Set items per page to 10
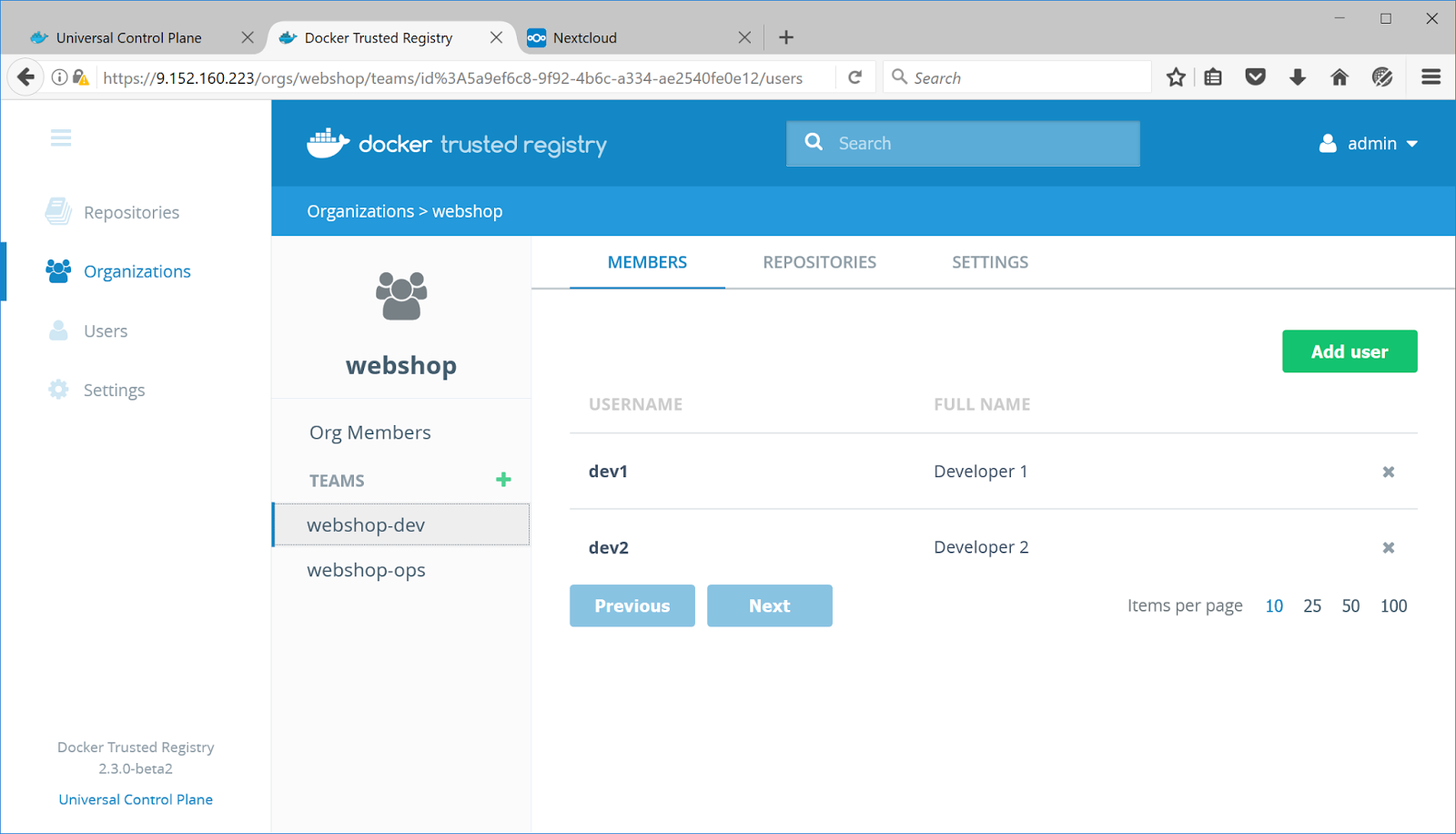 click(1274, 605)
